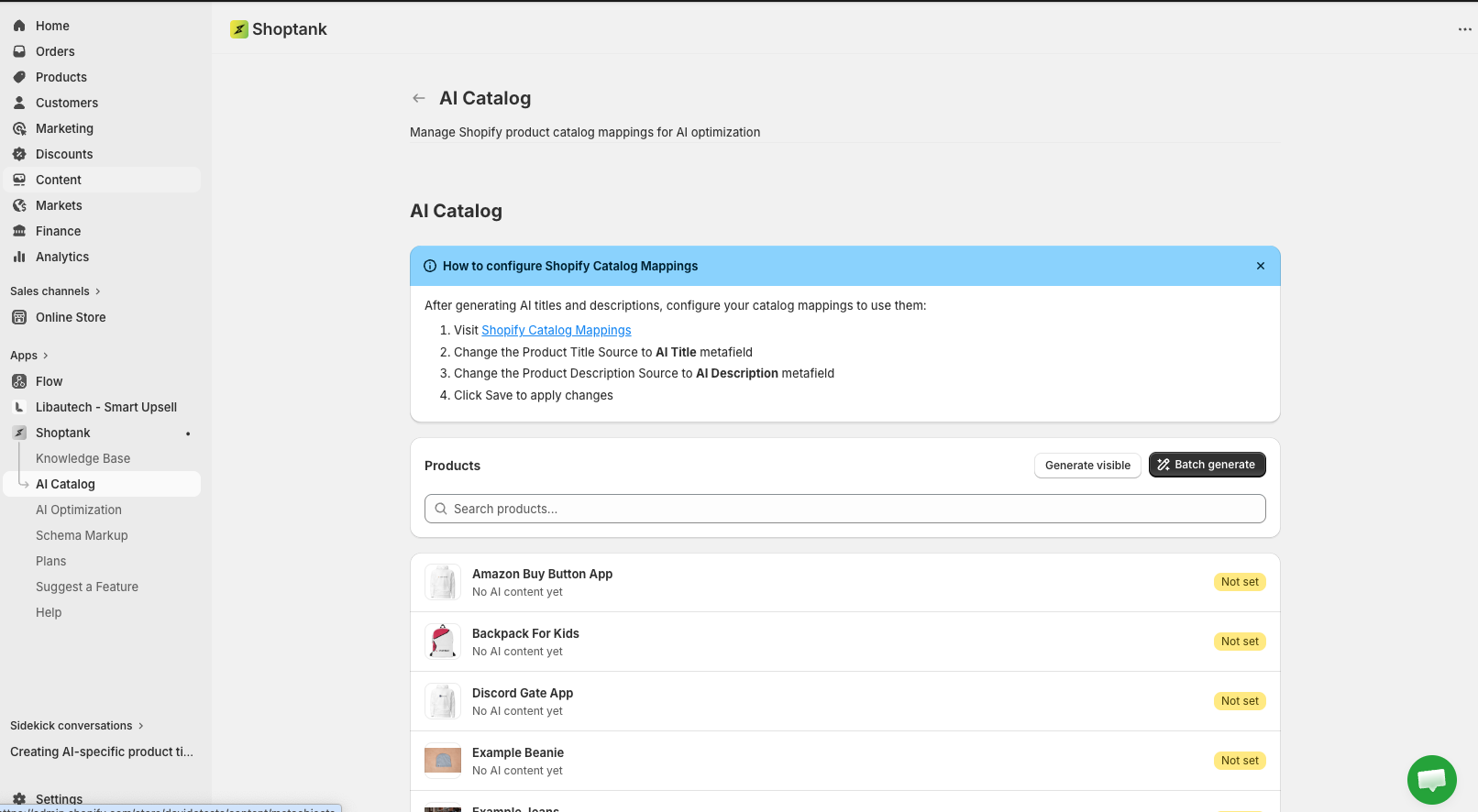Open the green chat support bubble
The image size is (1478, 812).
1431,780
